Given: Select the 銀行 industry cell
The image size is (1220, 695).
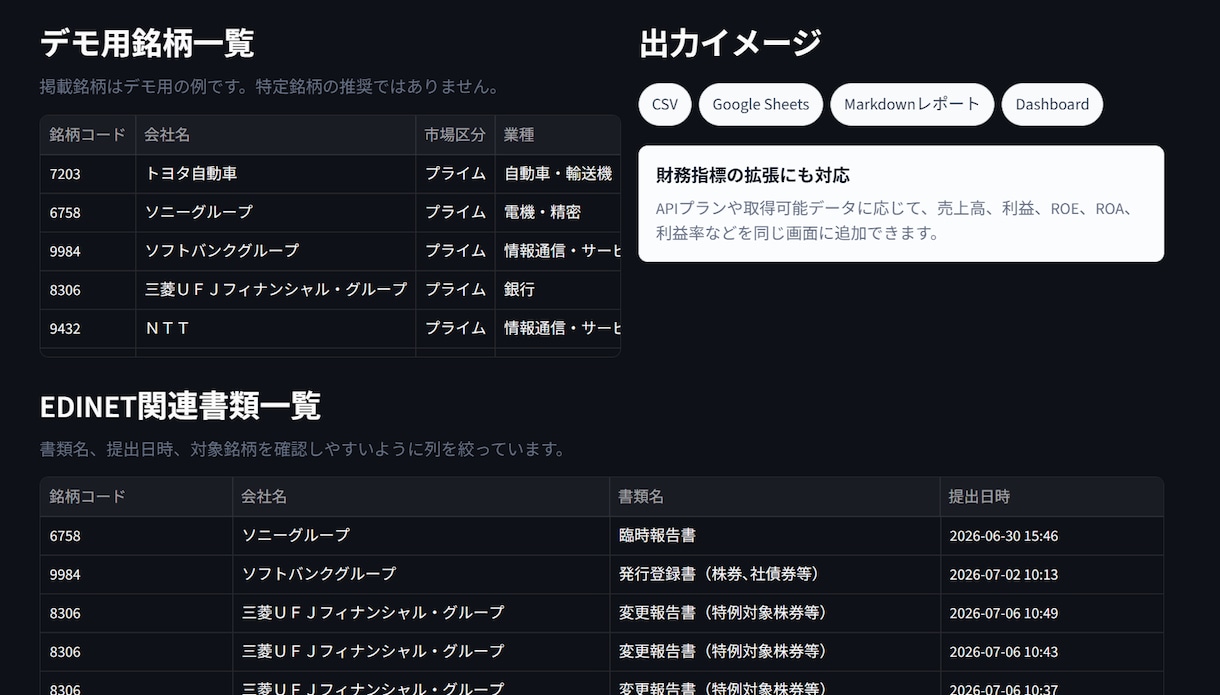Looking at the screenshot, I should [558, 289].
